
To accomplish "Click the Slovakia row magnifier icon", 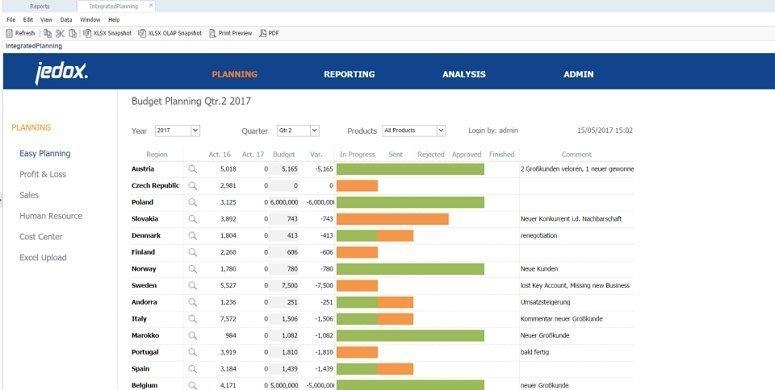I will tap(192, 219).
